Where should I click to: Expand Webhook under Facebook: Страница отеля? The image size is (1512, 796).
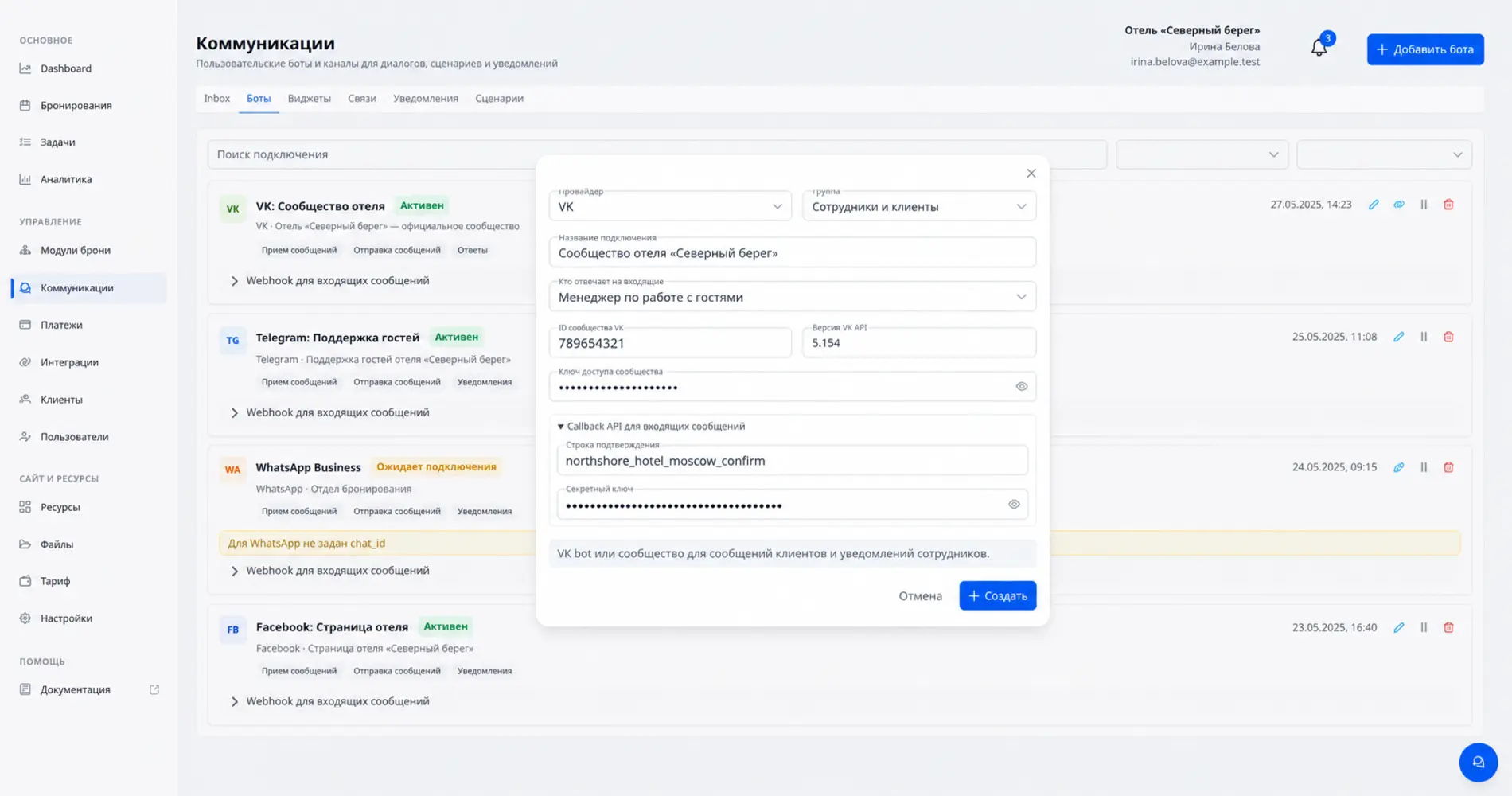point(329,701)
